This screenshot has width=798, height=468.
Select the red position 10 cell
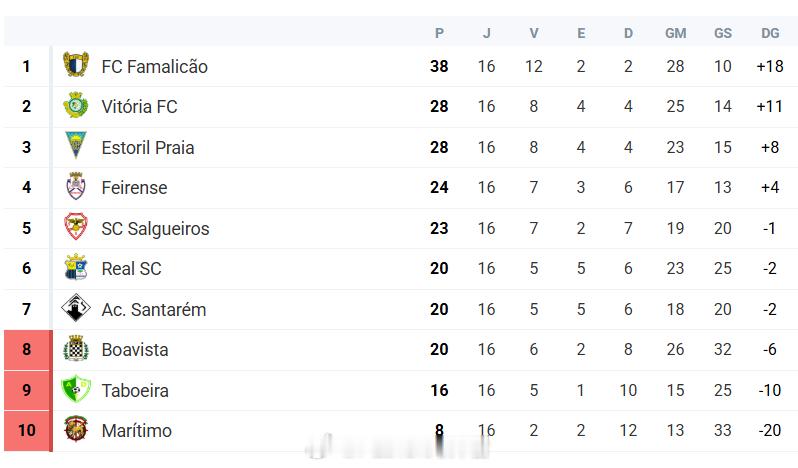[27, 431]
